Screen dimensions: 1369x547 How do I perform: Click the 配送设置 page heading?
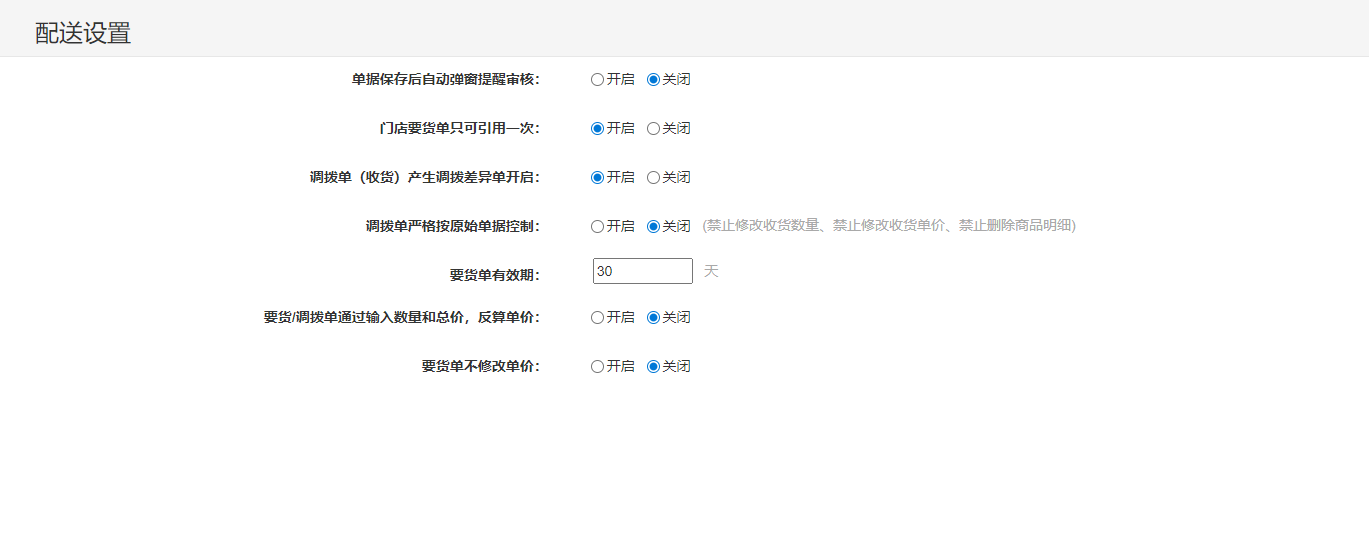click(x=83, y=33)
